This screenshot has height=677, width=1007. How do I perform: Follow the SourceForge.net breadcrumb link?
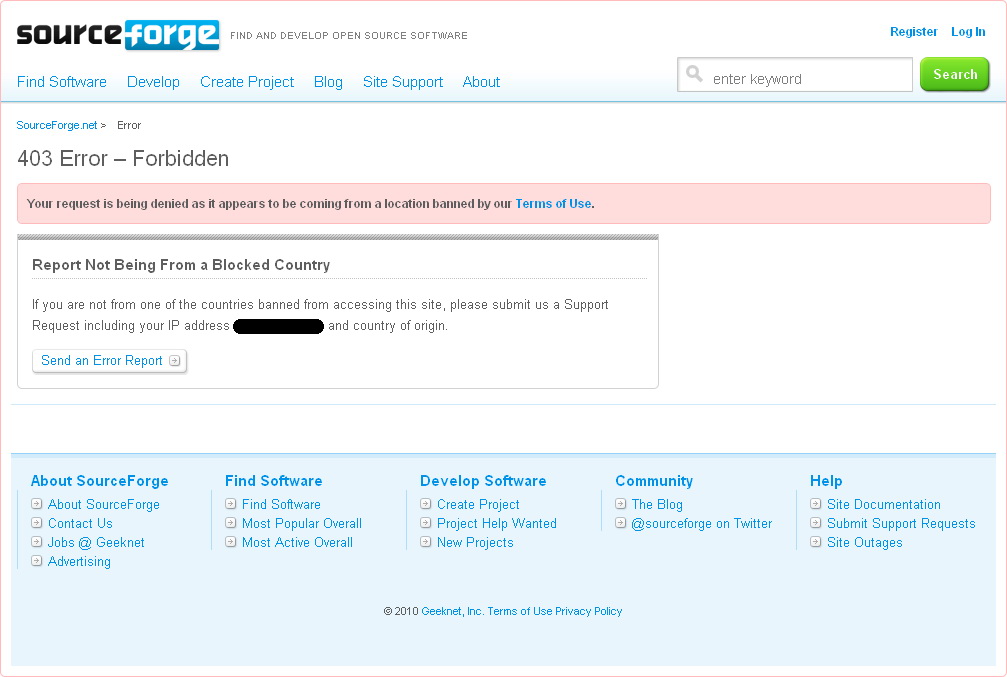(57, 125)
